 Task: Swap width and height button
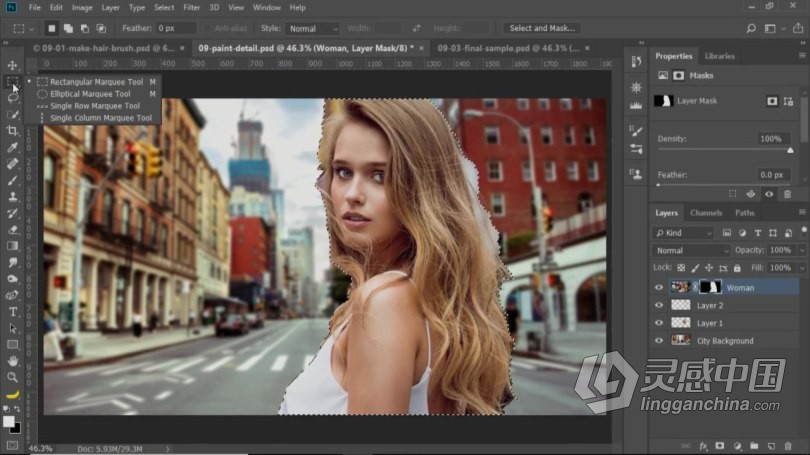(416, 28)
